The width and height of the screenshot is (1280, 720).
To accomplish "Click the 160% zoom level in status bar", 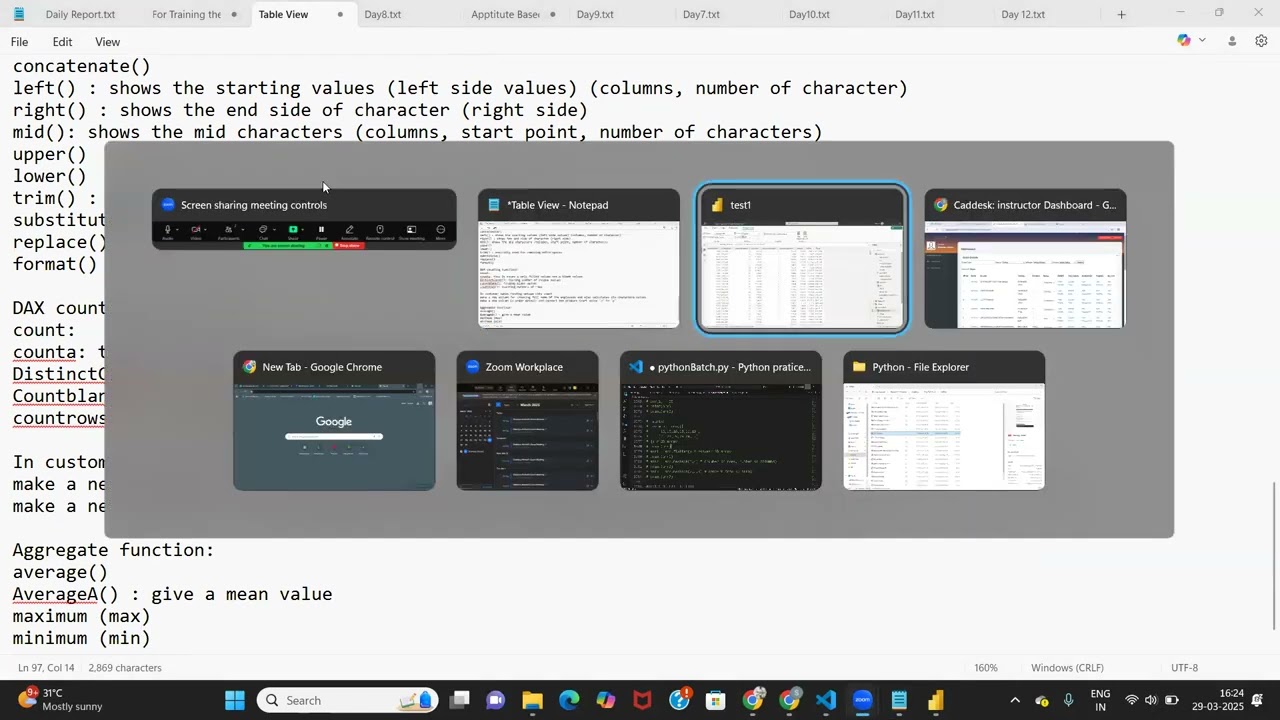I will (986, 667).
